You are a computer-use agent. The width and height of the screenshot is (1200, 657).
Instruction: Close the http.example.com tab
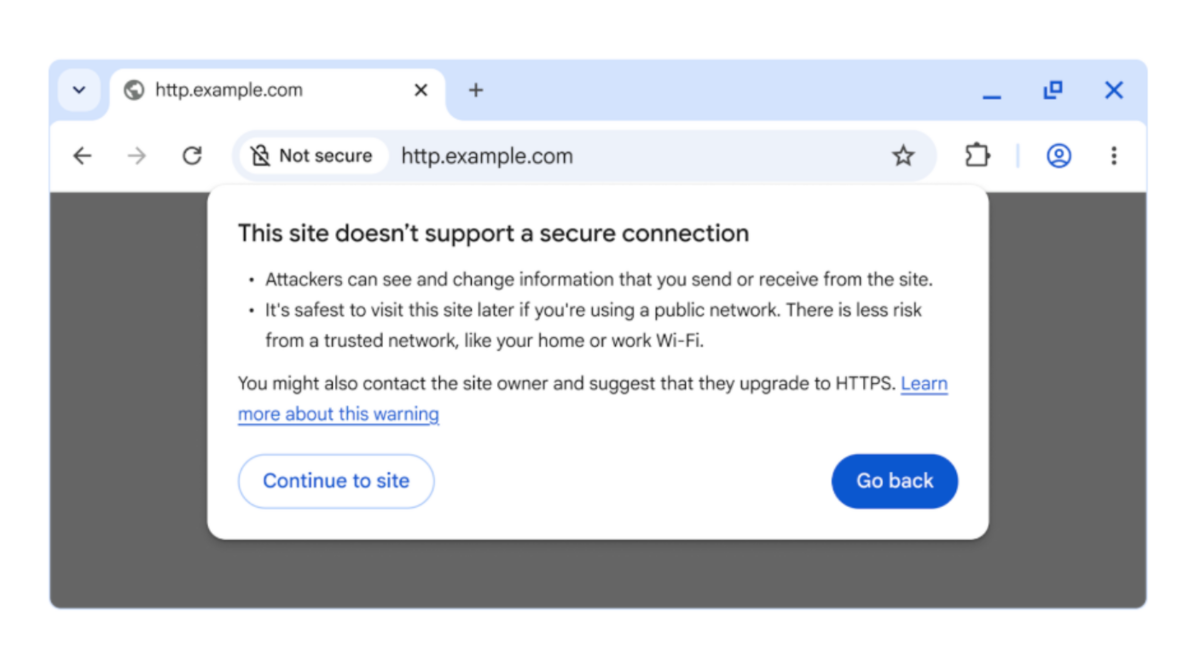[420, 90]
